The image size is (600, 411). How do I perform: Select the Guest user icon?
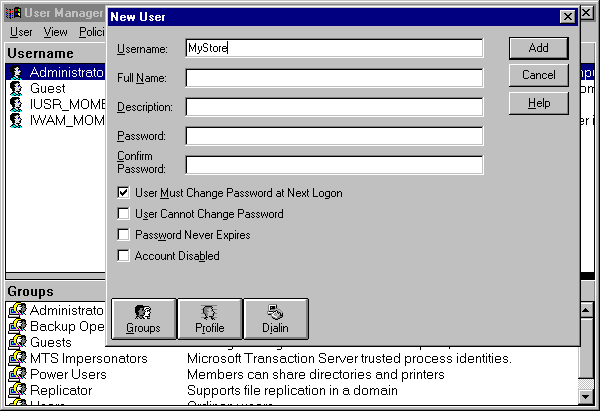[17, 89]
